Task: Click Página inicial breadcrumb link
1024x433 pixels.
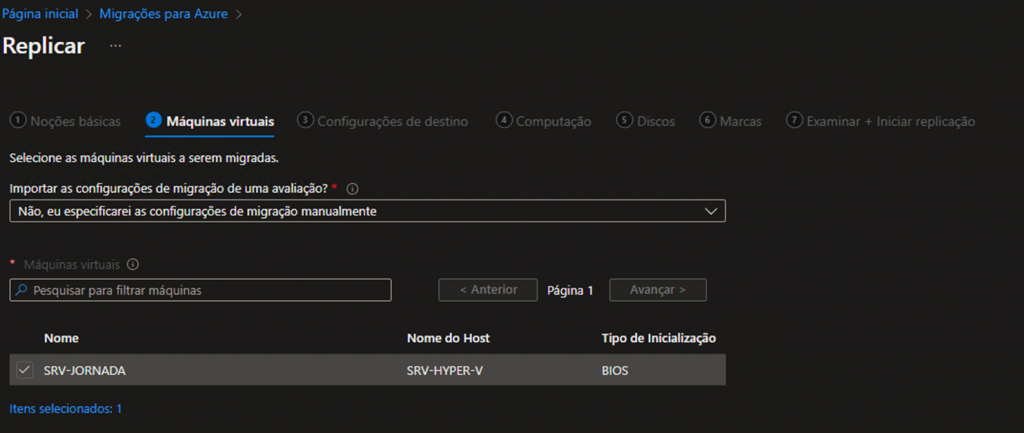Action: click(x=43, y=14)
